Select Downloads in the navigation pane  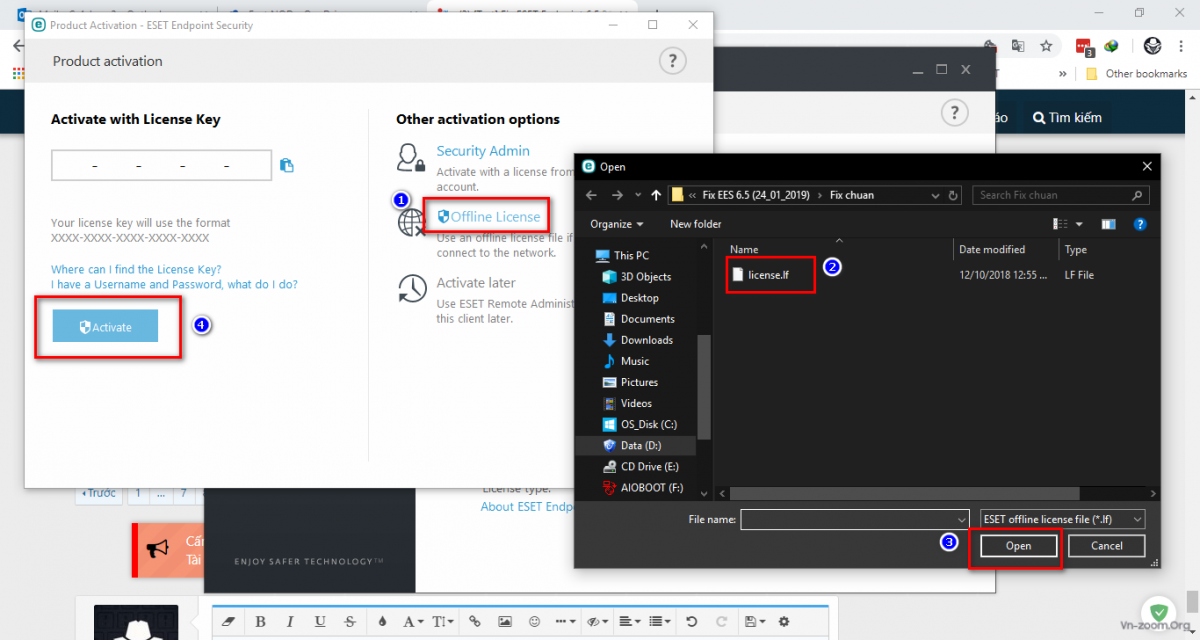(646, 340)
